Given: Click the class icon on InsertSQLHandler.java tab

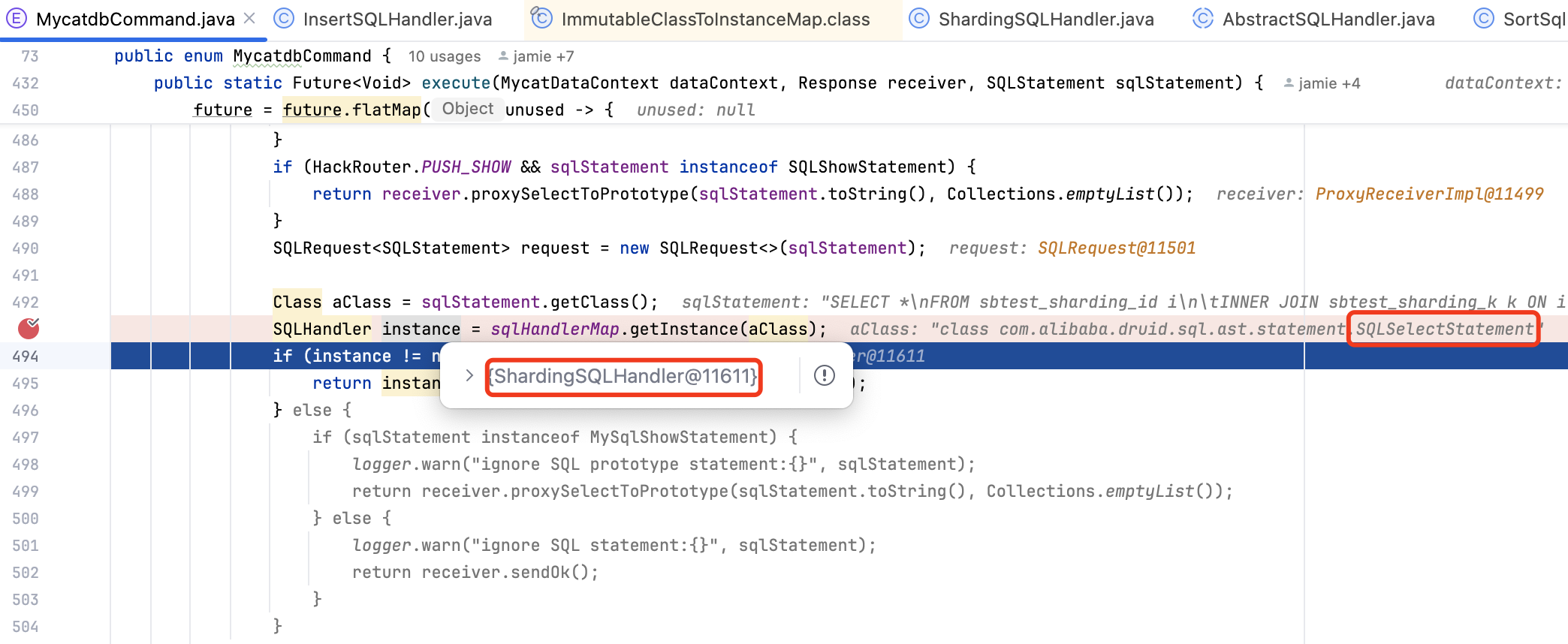Looking at the screenshot, I should [284, 19].
